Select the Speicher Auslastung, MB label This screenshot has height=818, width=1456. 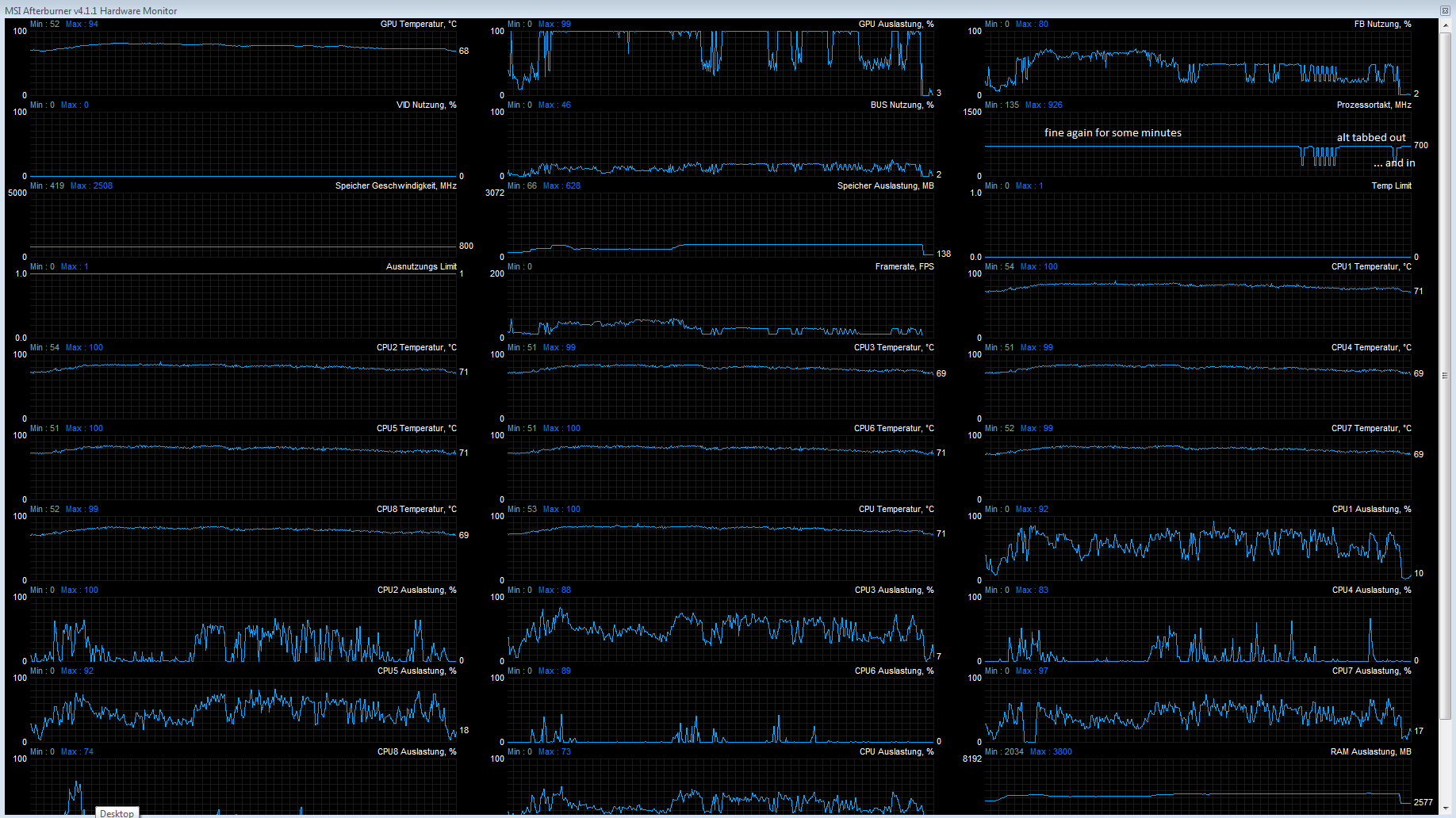tap(885, 186)
